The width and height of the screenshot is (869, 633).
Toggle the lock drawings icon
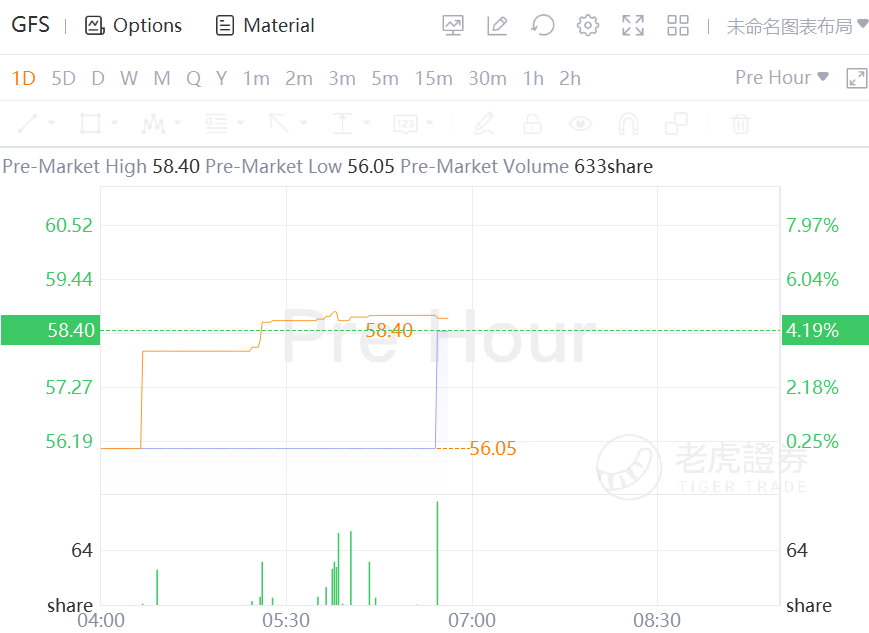[x=532, y=124]
